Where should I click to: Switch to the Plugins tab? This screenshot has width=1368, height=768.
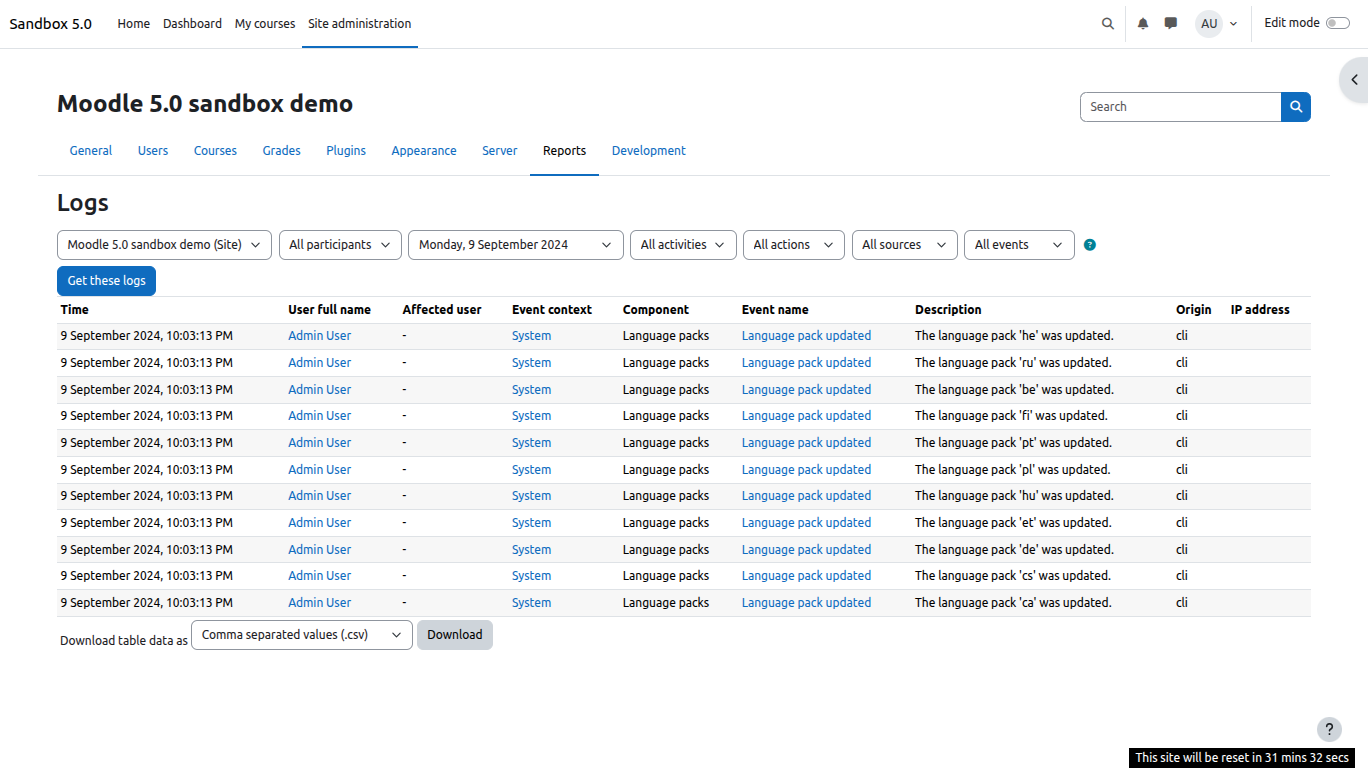[x=346, y=150]
